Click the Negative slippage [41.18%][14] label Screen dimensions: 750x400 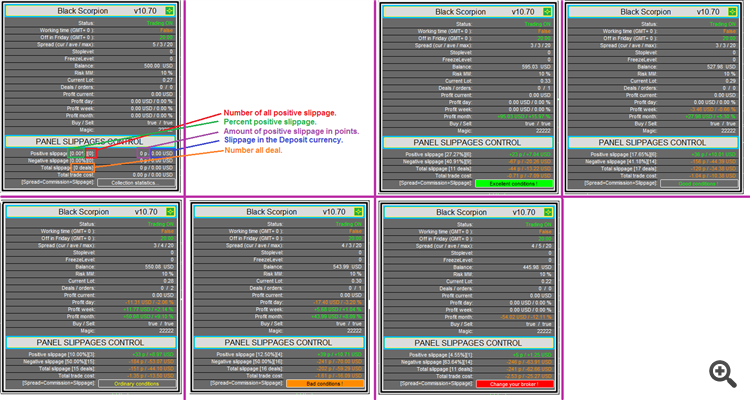[621, 162]
